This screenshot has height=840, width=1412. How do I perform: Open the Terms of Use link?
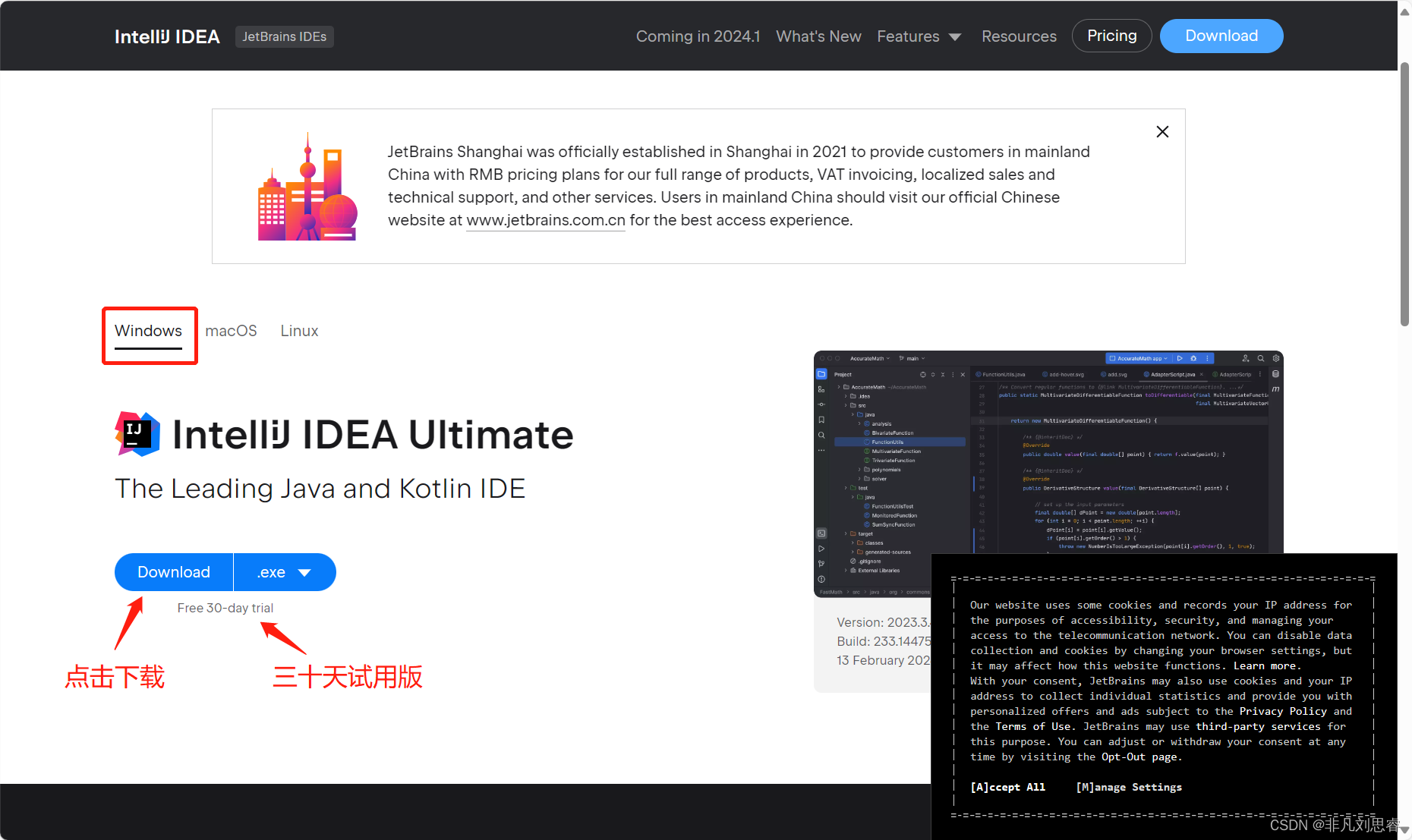(x=1033, y=726)
